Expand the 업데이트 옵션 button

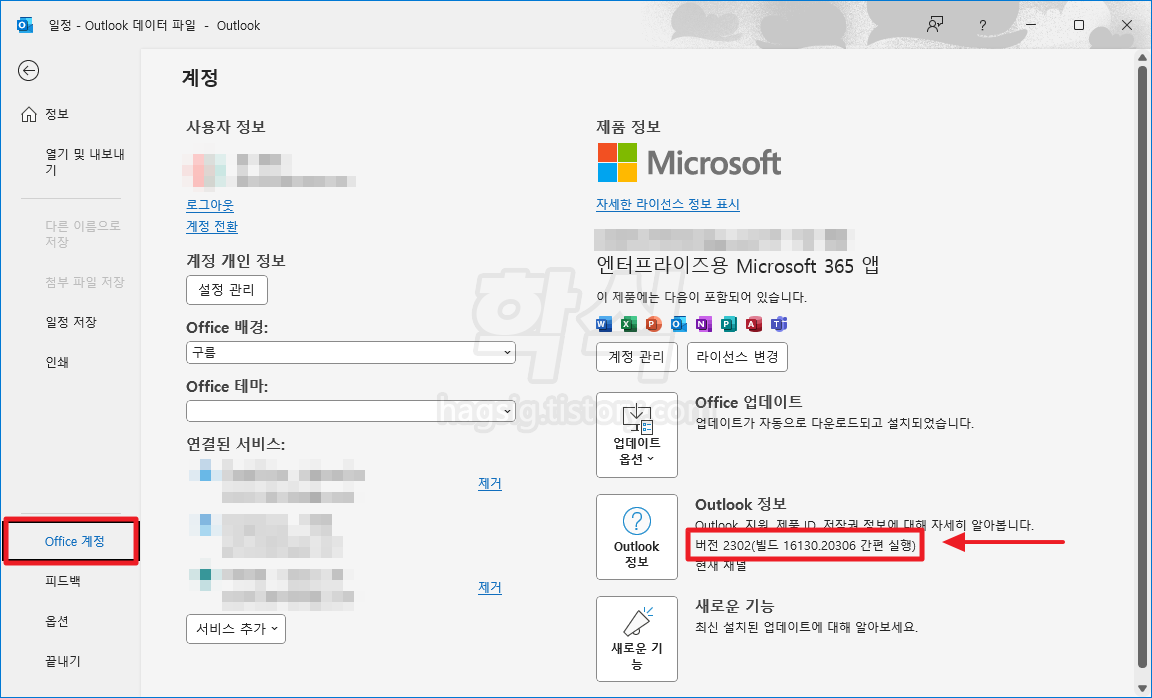tap(636, 435)
